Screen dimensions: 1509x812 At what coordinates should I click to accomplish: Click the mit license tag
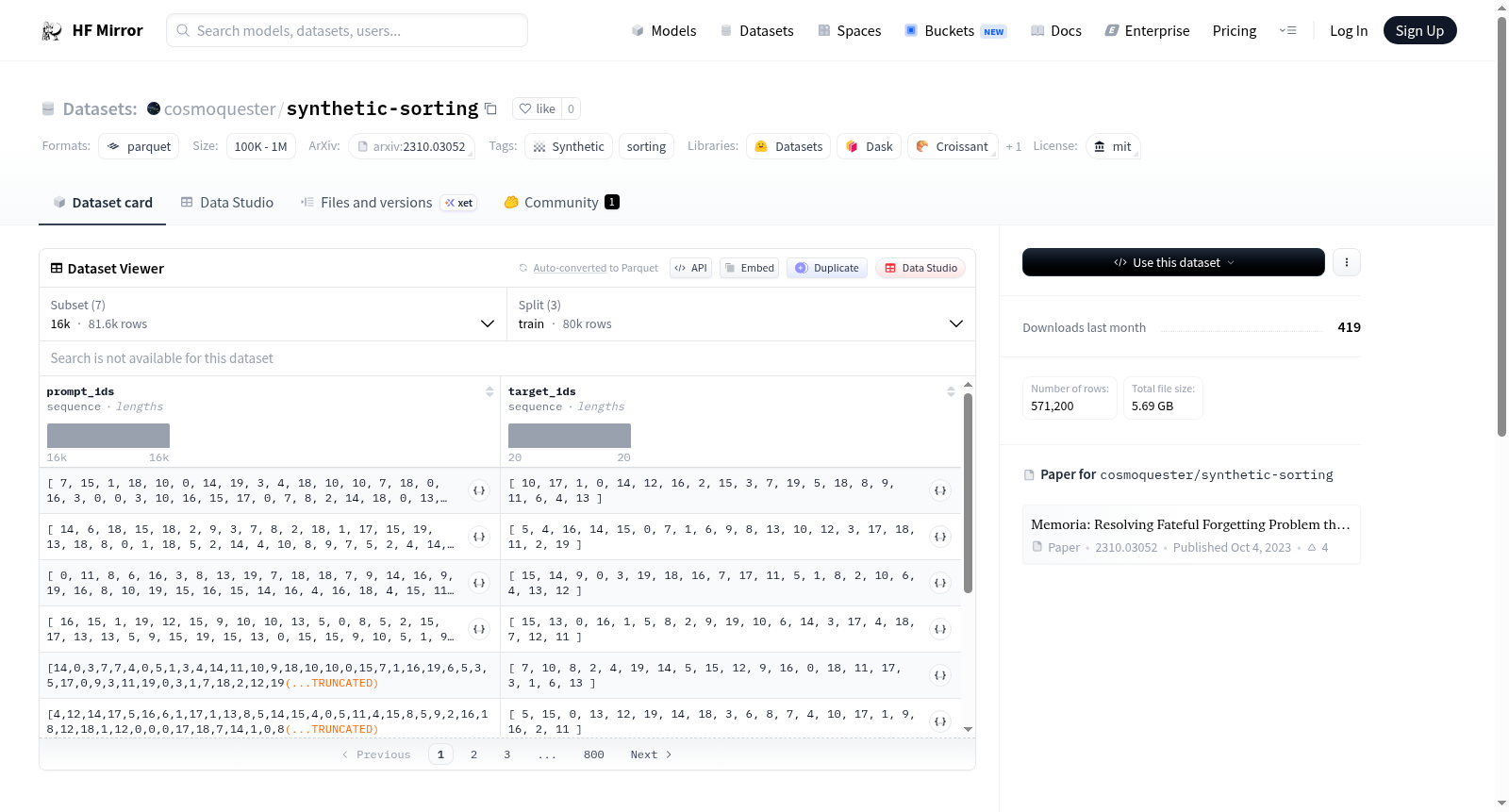click(1113, 146)
